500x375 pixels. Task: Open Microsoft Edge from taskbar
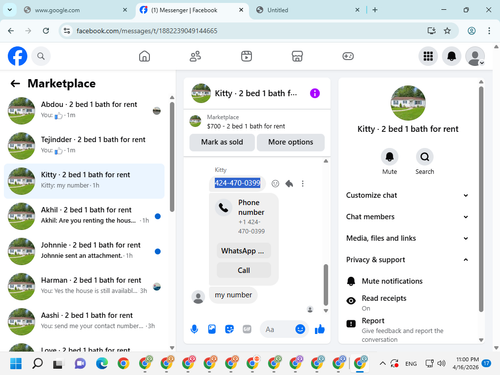[x=102, y=363]
